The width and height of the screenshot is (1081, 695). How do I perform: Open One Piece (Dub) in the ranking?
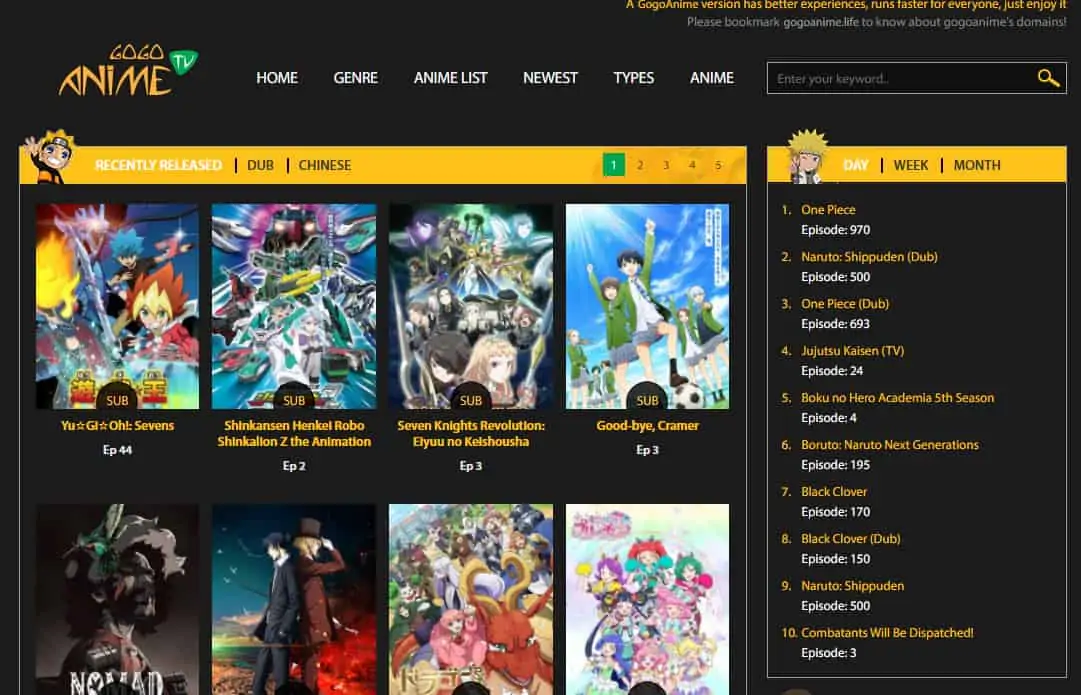click(x=845, y=303)
